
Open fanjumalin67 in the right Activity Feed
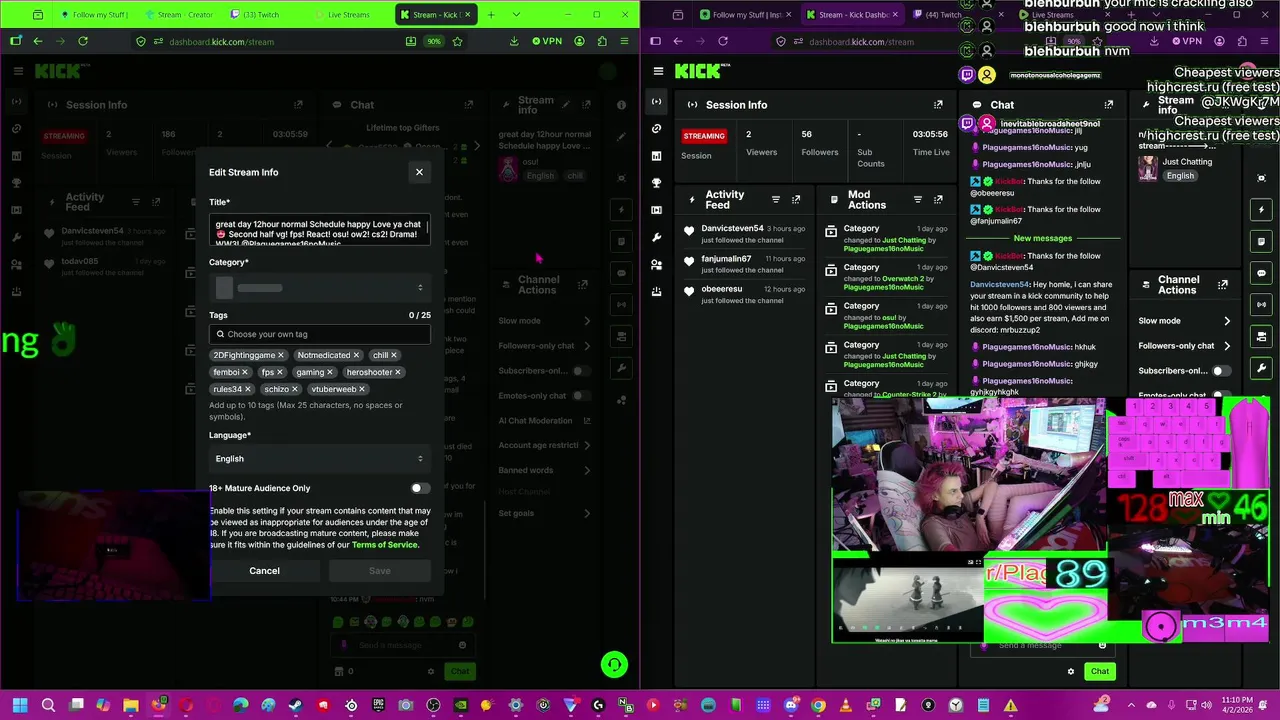point(726,259)
